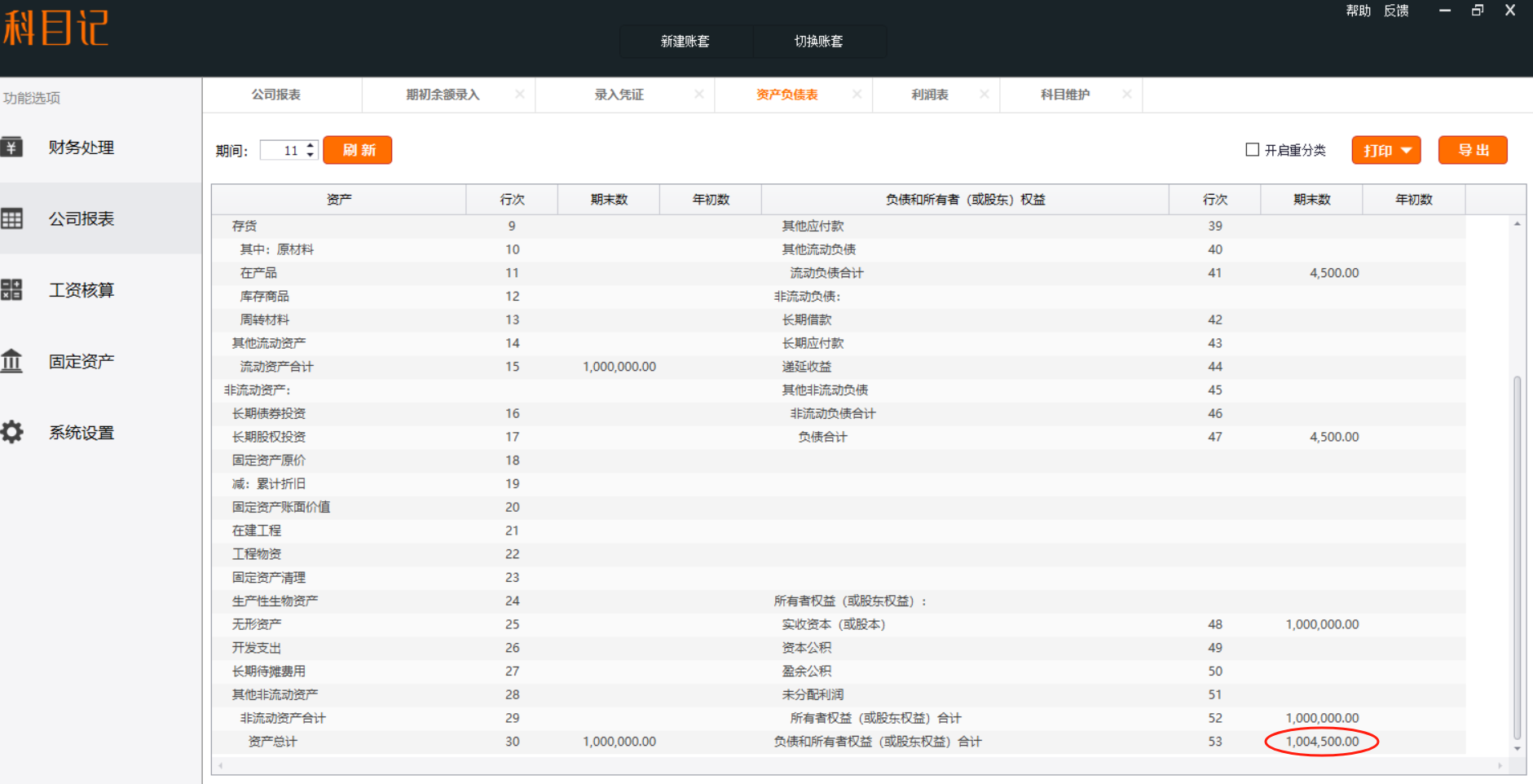Enable the 开启重分类 checkbox
The height and width of the screenshot is (784, 1533).
[x=1252, y=150]
